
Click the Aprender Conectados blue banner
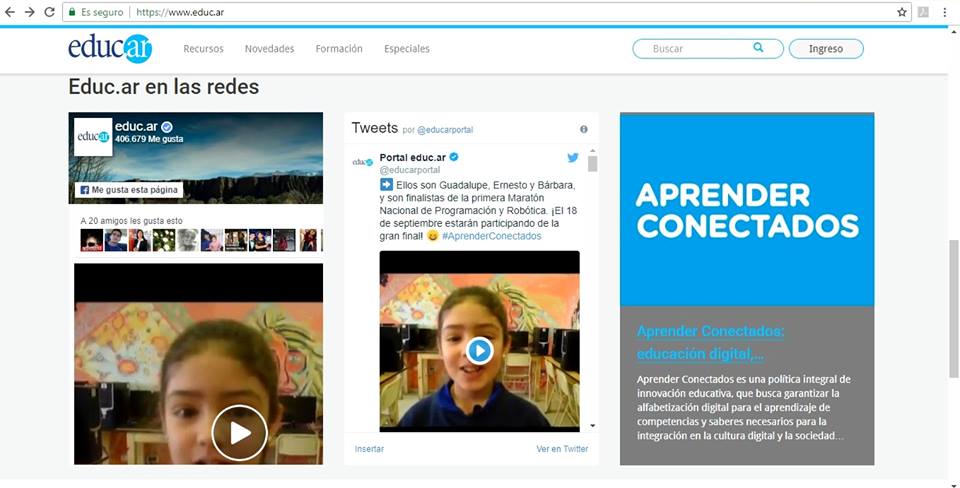coord(747,210)
